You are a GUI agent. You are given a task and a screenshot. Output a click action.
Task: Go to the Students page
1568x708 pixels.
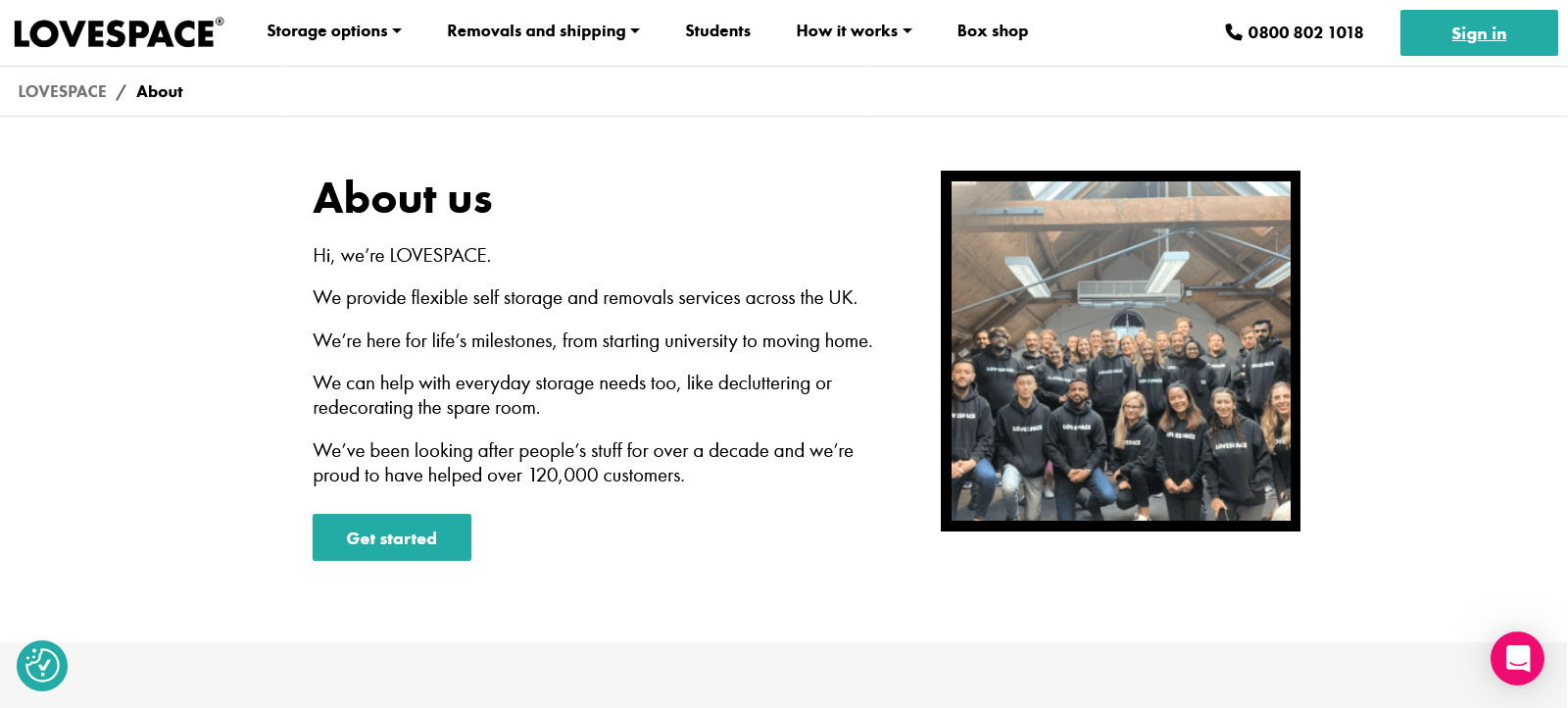717,31
